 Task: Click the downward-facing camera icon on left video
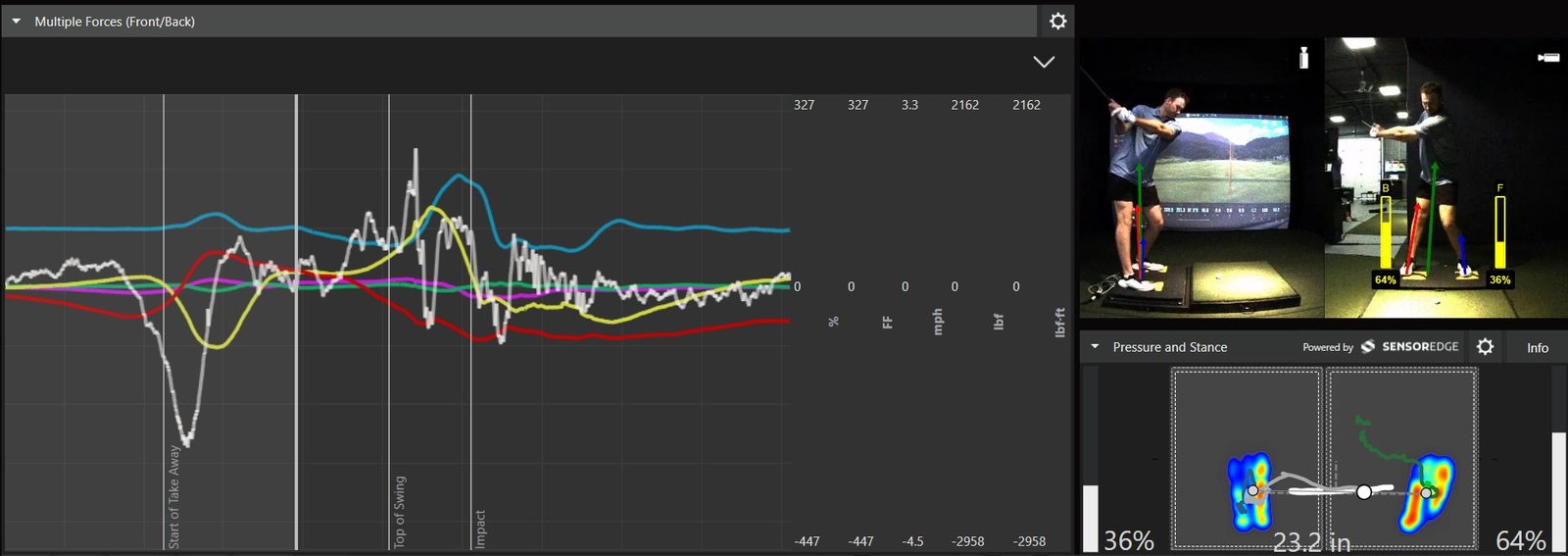(1303, 57)
